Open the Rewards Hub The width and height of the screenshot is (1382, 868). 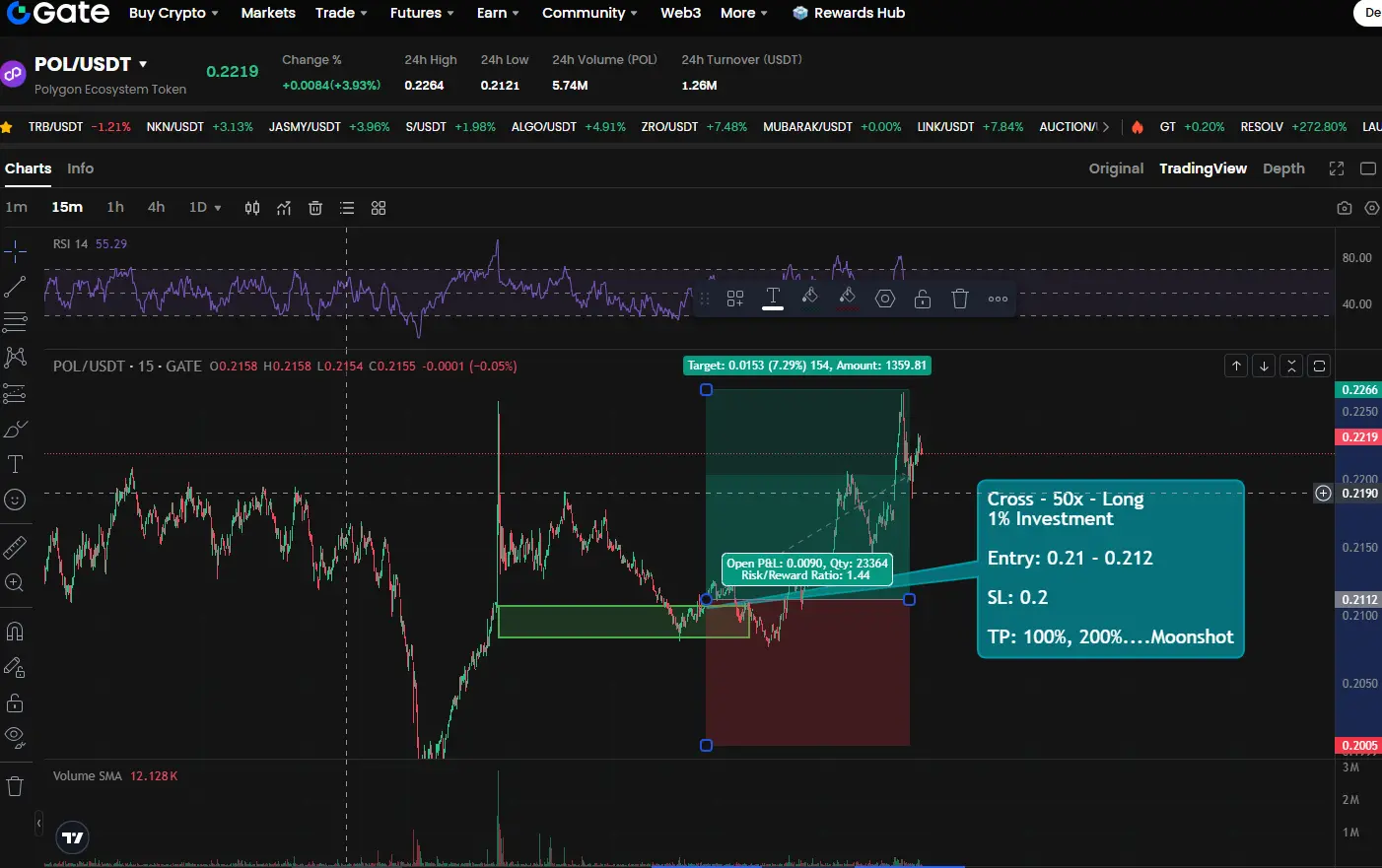[x=849, y=13]
